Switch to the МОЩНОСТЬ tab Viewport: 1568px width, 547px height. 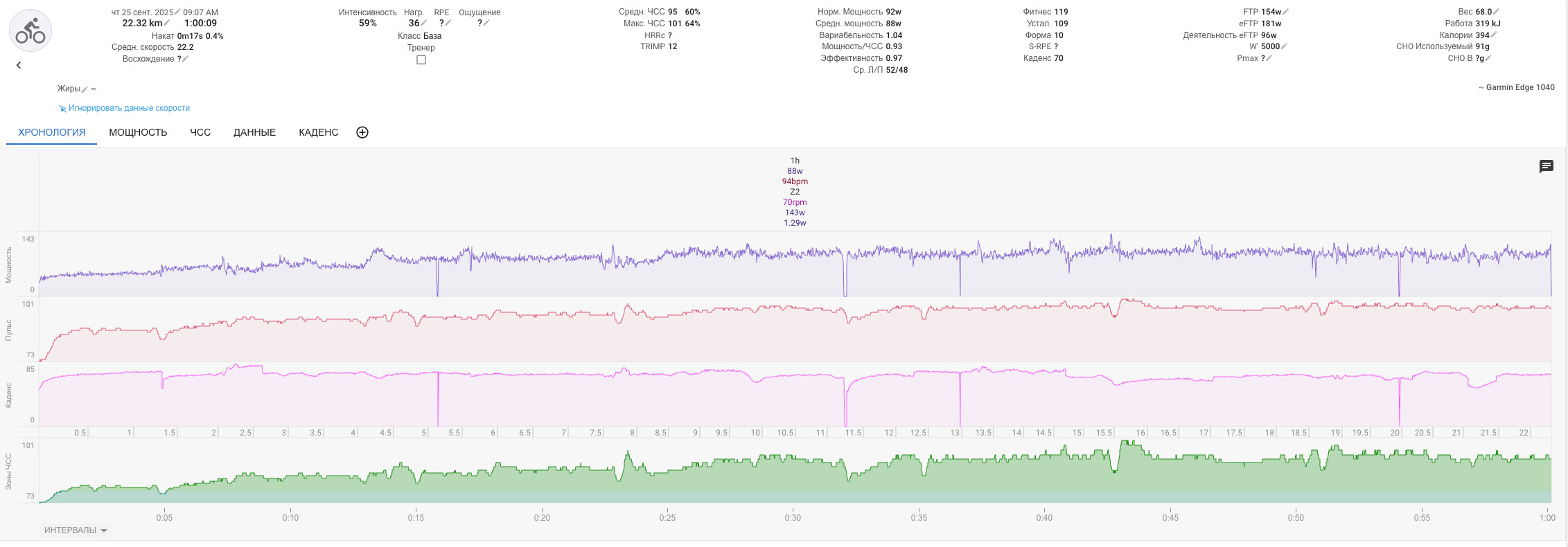point(138,132)
